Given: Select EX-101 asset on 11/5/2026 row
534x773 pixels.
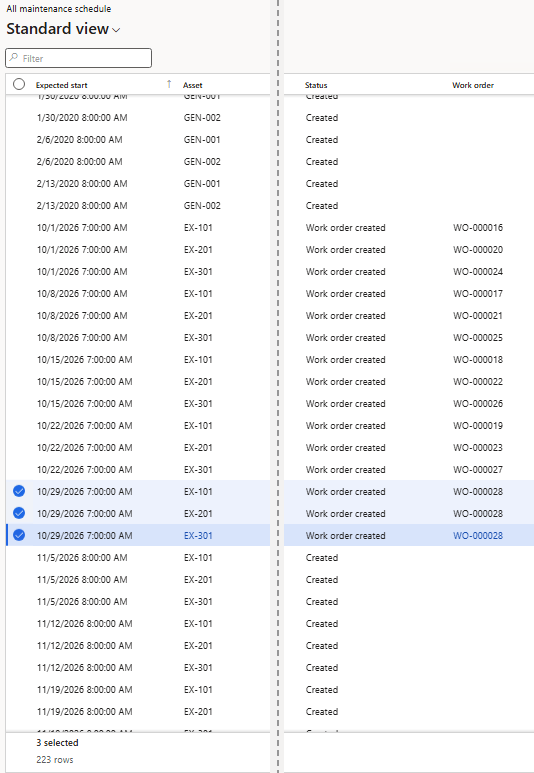Looking at the screenshot, I should point(198,558).
